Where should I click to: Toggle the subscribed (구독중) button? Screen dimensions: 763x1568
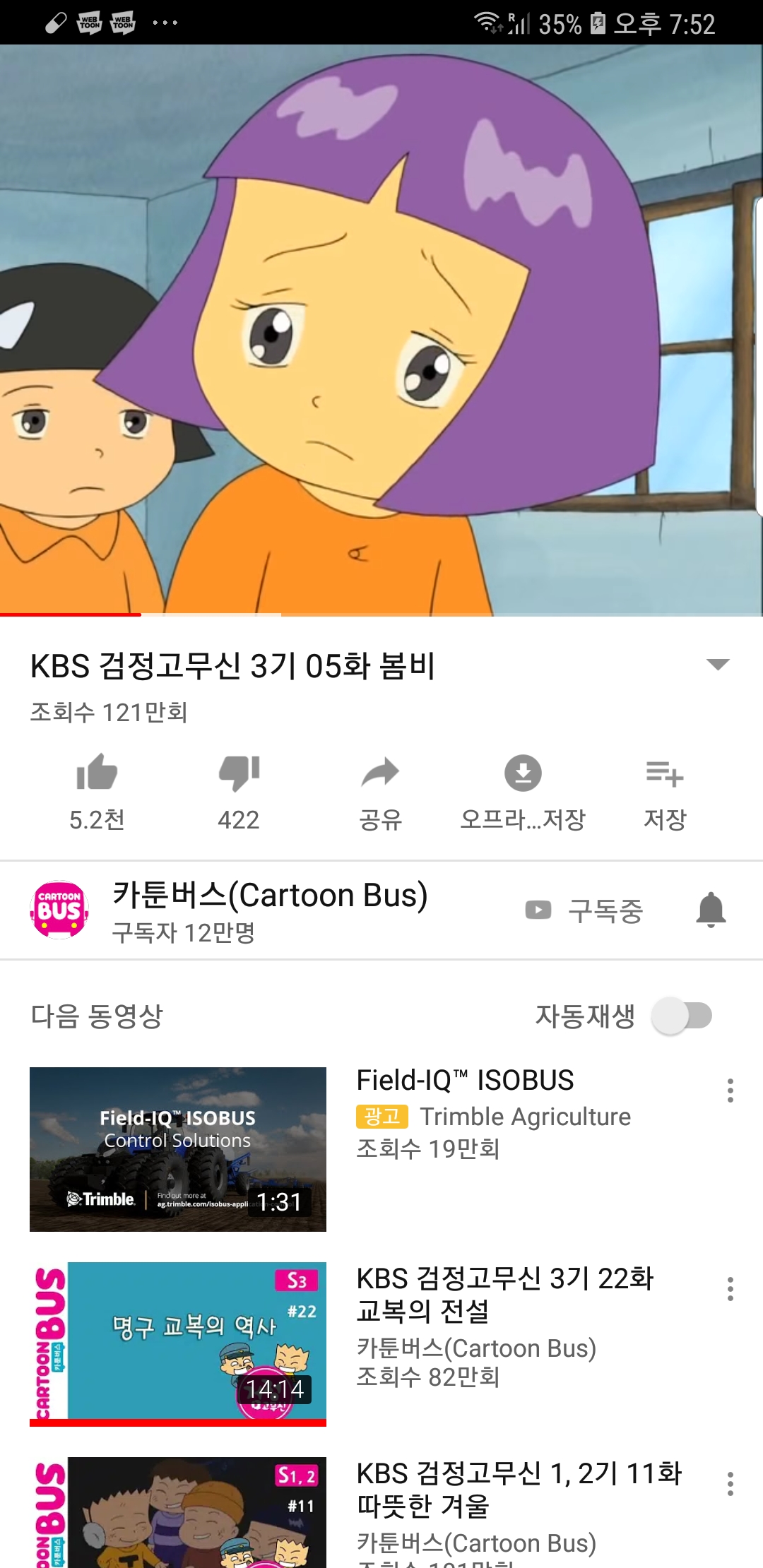point(584,910)
